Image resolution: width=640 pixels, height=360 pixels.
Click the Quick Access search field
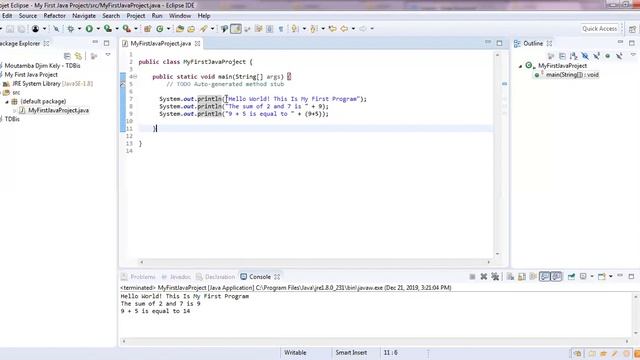[x=599, y=29]
